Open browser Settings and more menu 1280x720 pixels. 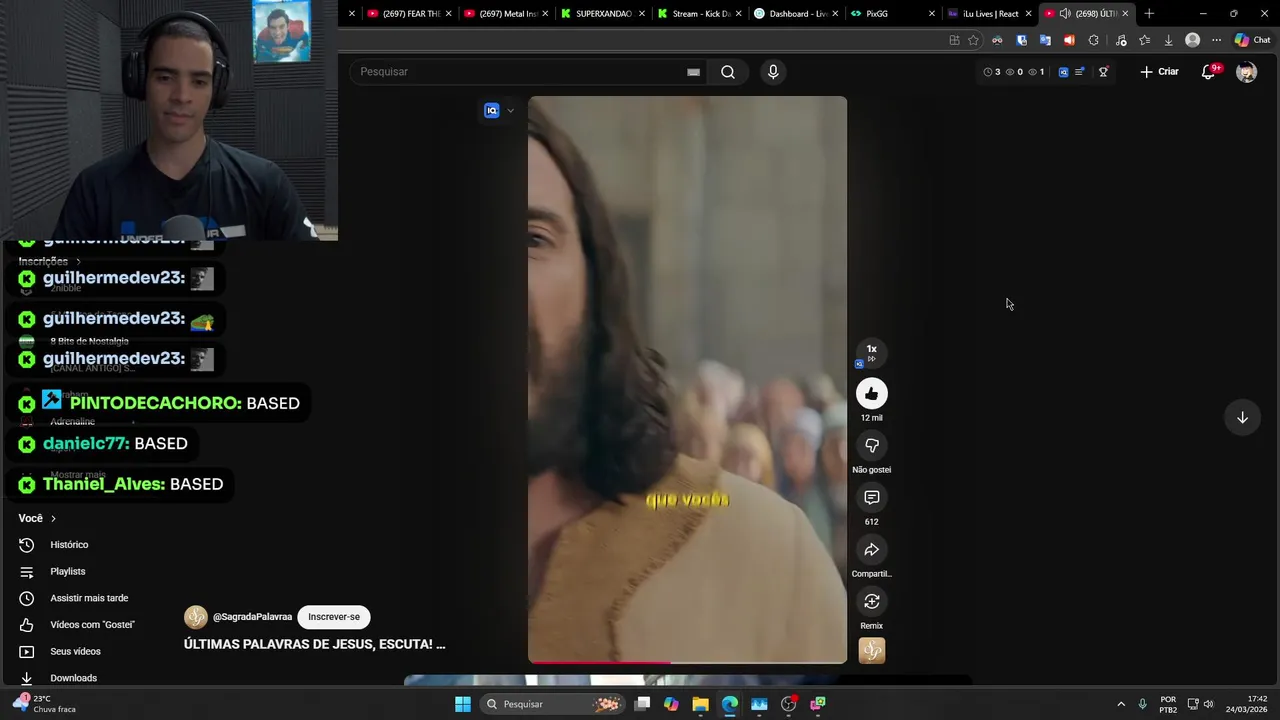click(1216, 41)
